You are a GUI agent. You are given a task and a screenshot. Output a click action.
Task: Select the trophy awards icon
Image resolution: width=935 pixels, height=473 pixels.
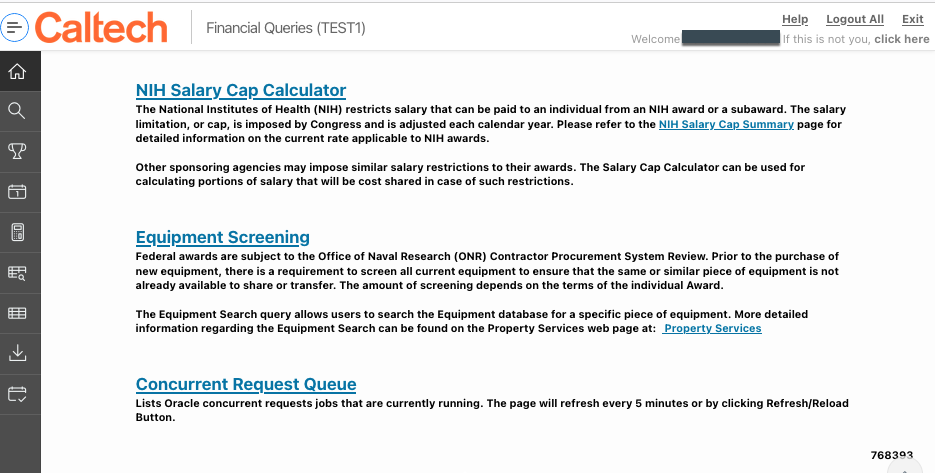coord(17,151)
